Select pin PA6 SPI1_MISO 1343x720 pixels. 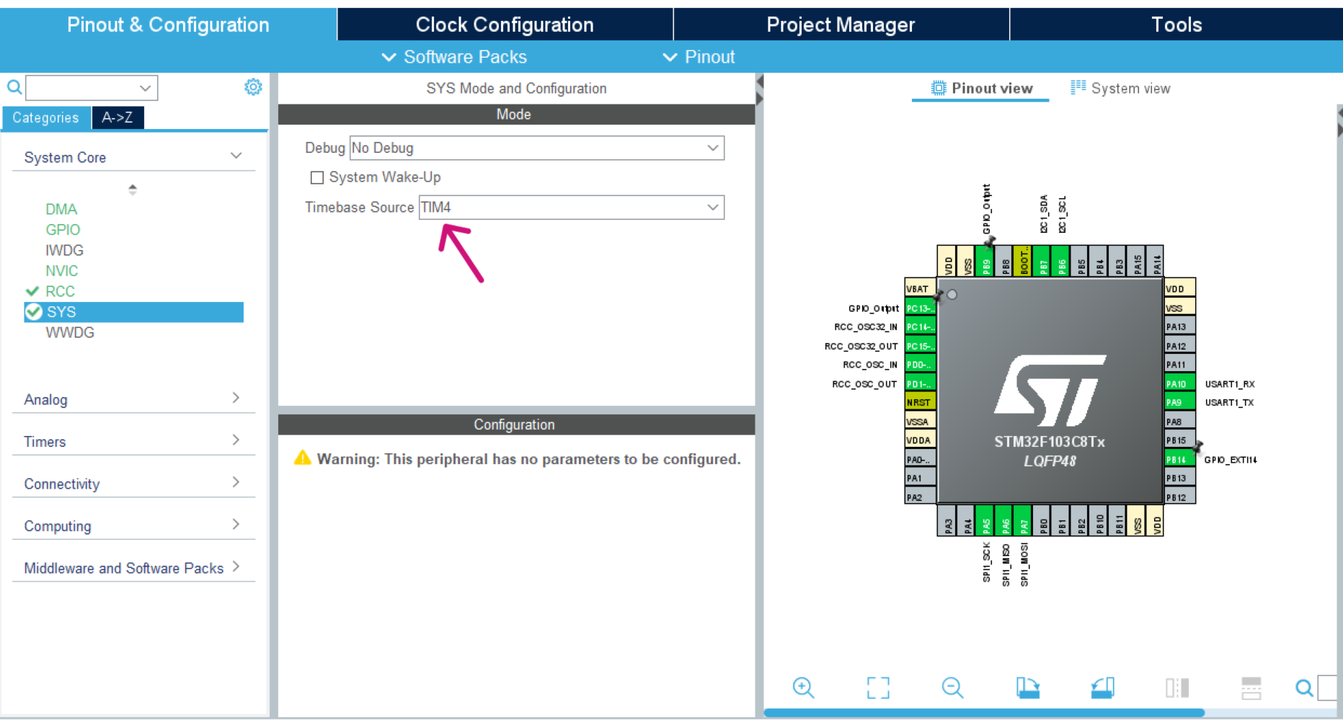coord(1005,521)
